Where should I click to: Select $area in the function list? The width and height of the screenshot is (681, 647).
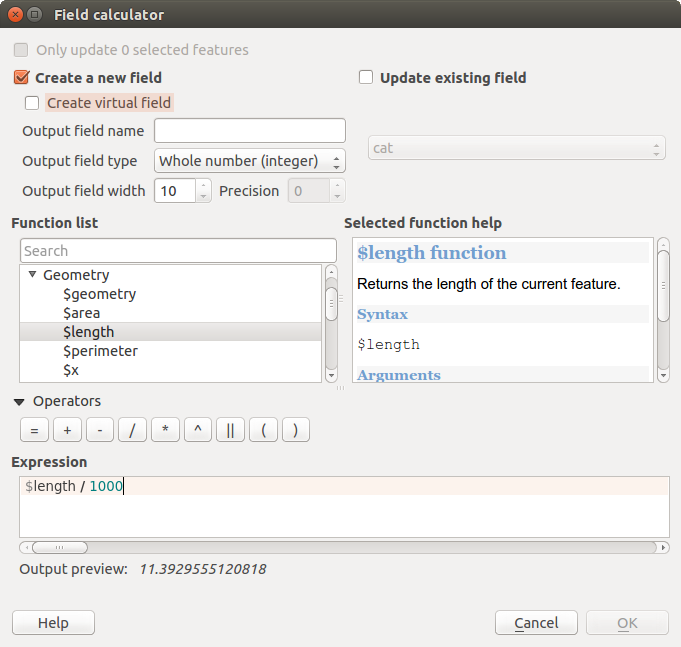[x=82, y=313]
